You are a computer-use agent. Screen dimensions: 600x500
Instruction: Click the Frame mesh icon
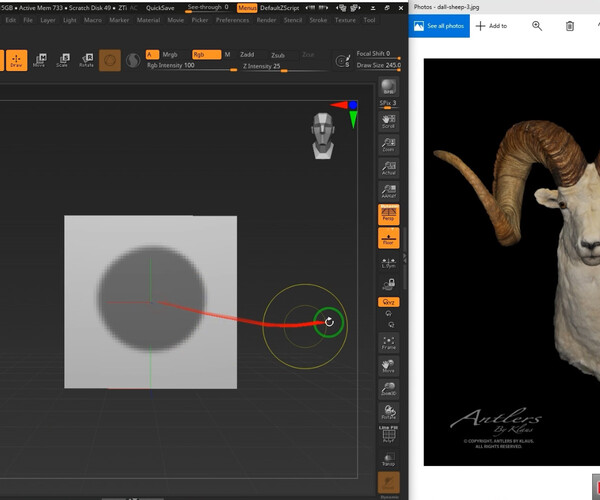coord(388,342)
